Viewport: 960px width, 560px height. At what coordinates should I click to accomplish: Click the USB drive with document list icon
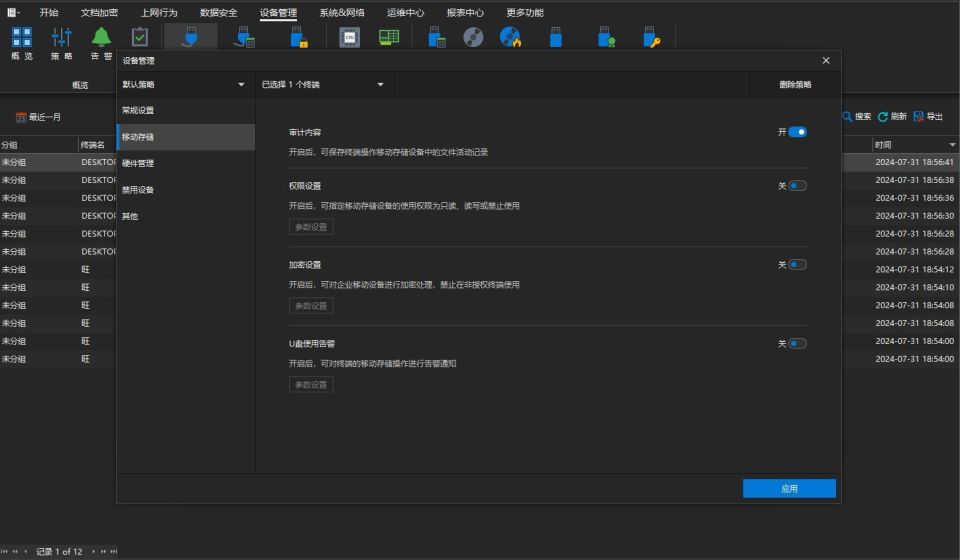coord(437,37)
